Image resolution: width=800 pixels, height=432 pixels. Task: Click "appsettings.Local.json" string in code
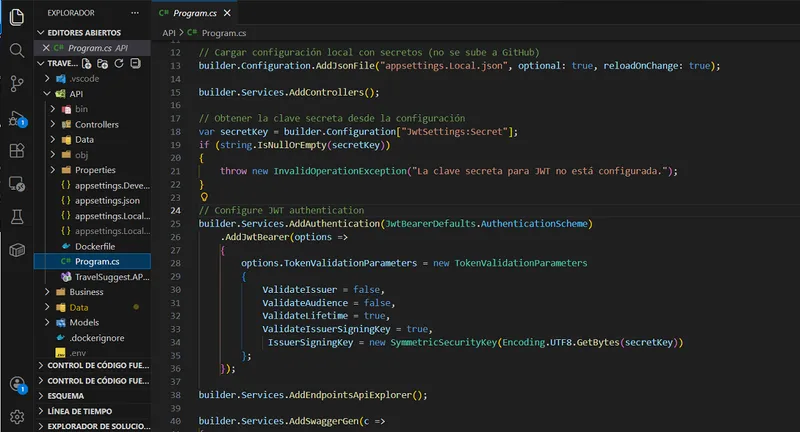(443, 66)
